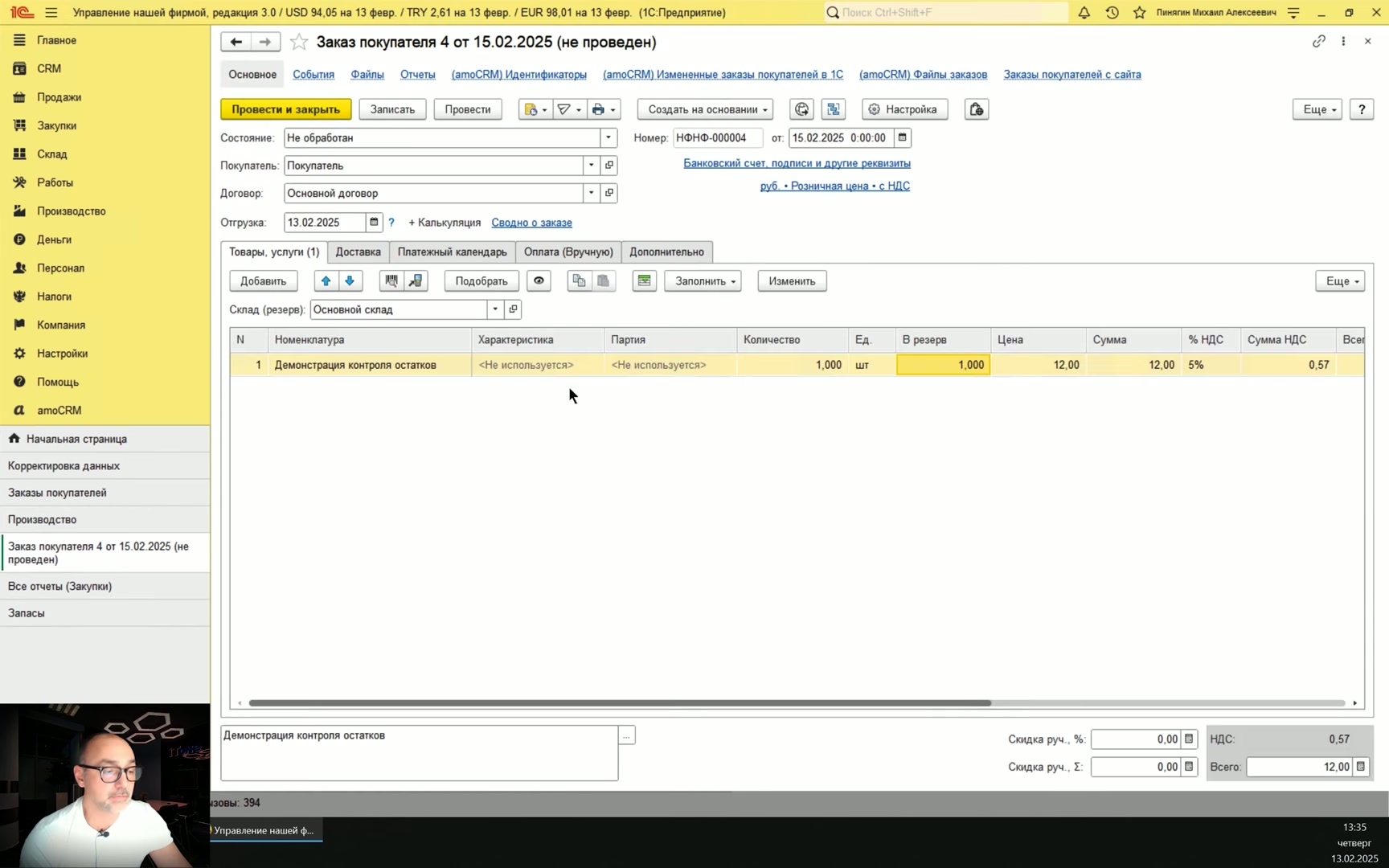Switch to the Доставка tab

(x=359, y=252)
